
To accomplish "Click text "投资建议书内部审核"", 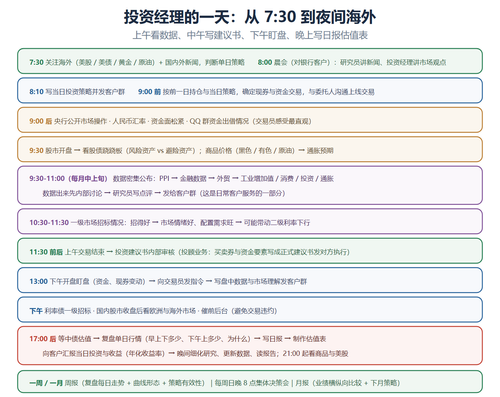I will pos(145,252).
